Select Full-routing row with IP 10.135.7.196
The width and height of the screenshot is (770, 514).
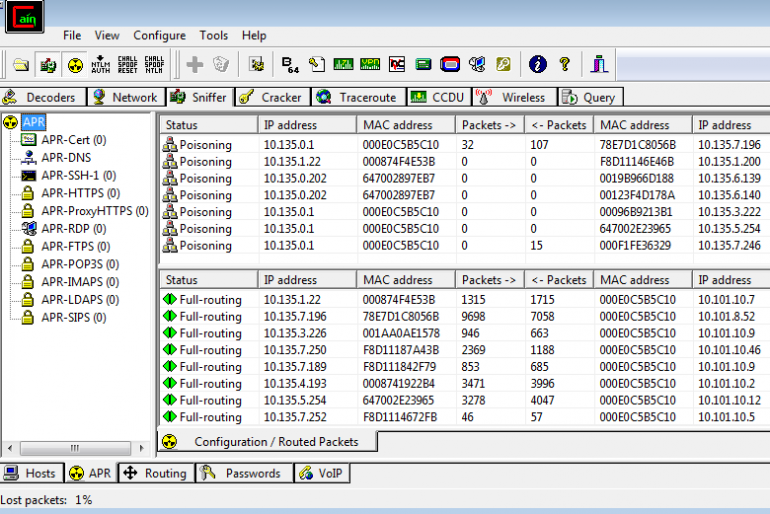pos(465,317)
